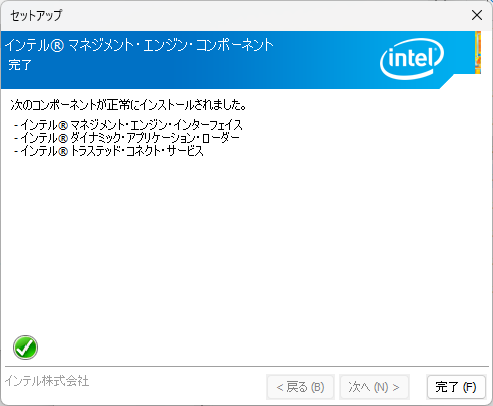The image size is (493, 406).
Task: Click the green checkmark success icon
Action: click(x=25, y=347)
